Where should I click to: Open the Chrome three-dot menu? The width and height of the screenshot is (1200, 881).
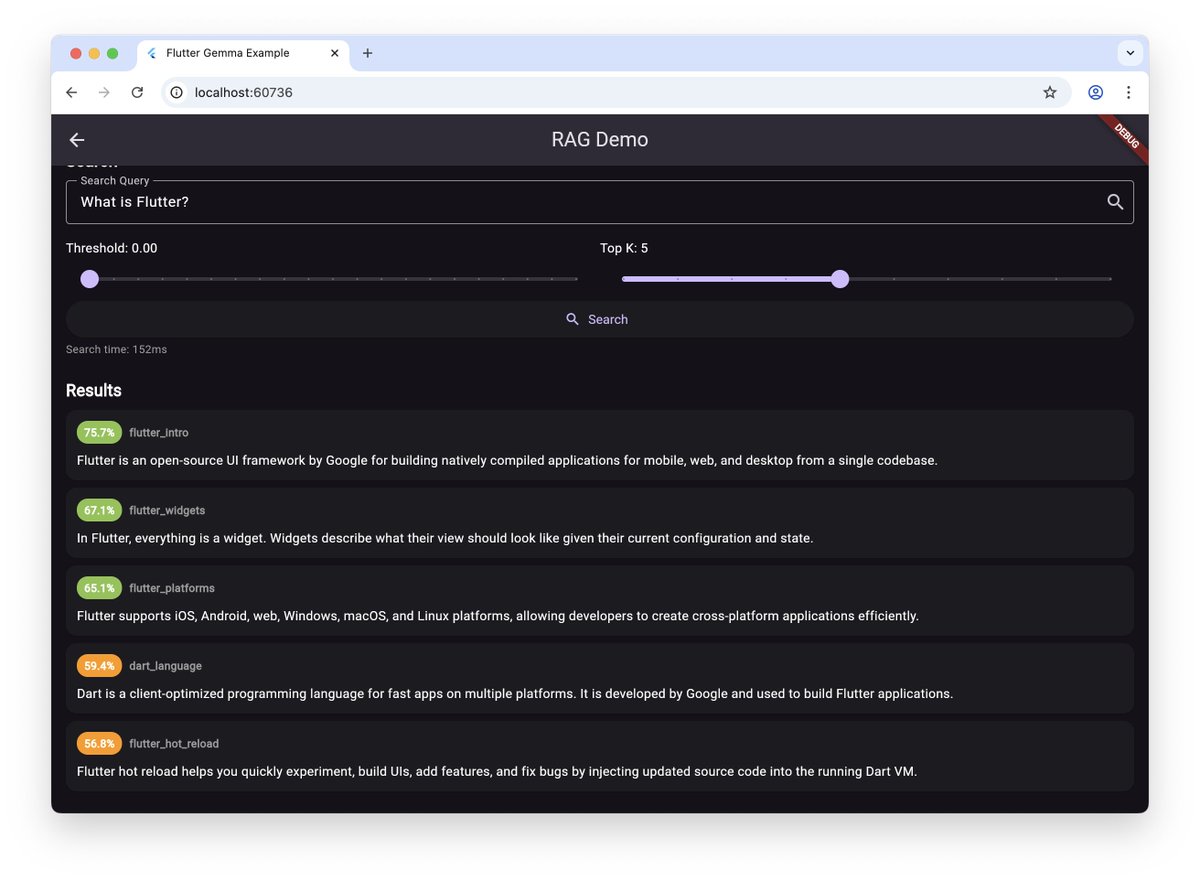click(1128, 92)
